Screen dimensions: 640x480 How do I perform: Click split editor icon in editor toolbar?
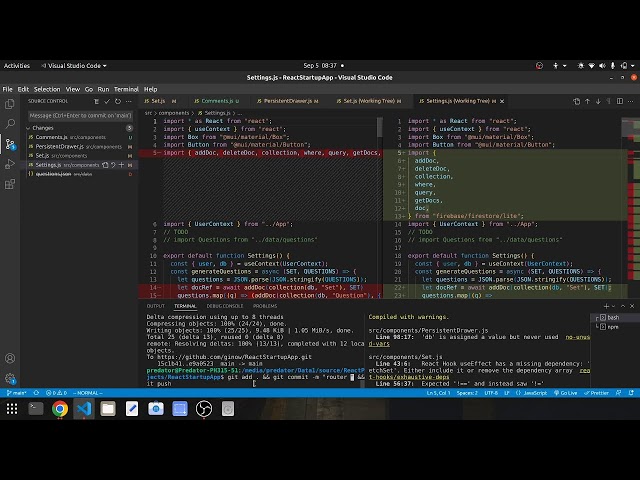[620, 101]
